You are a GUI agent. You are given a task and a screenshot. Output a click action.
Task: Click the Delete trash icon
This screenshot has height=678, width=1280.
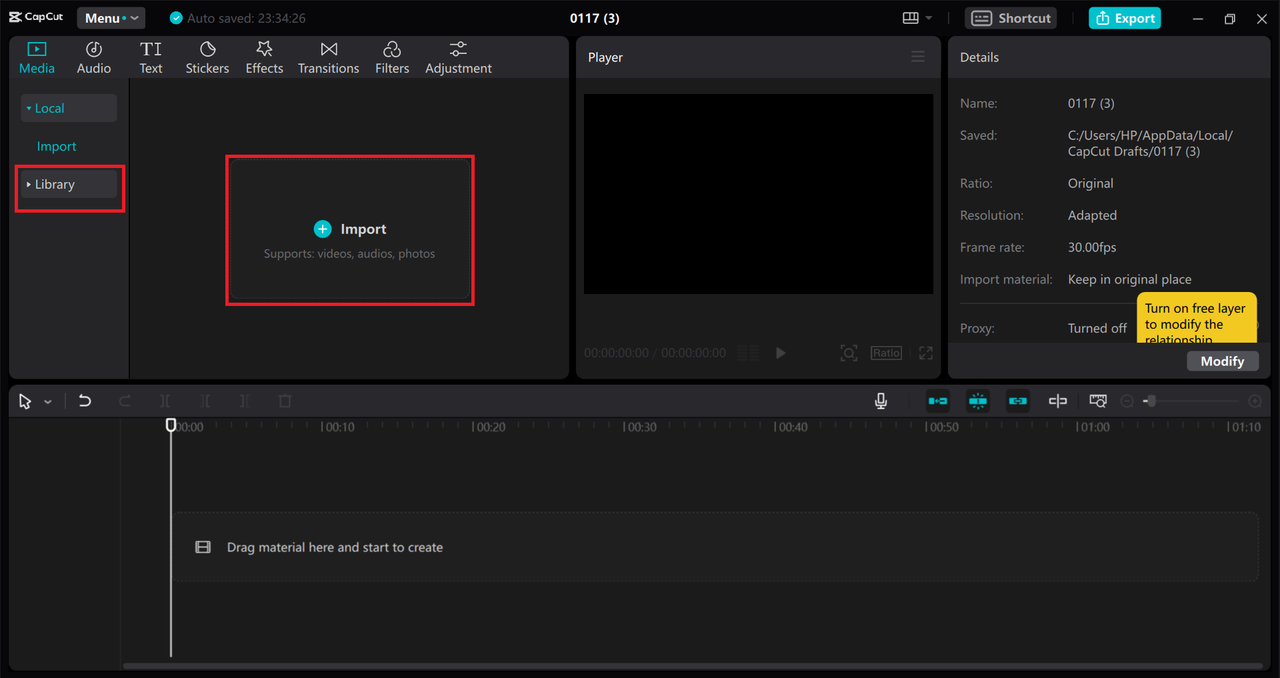click(x=285, y=401)
